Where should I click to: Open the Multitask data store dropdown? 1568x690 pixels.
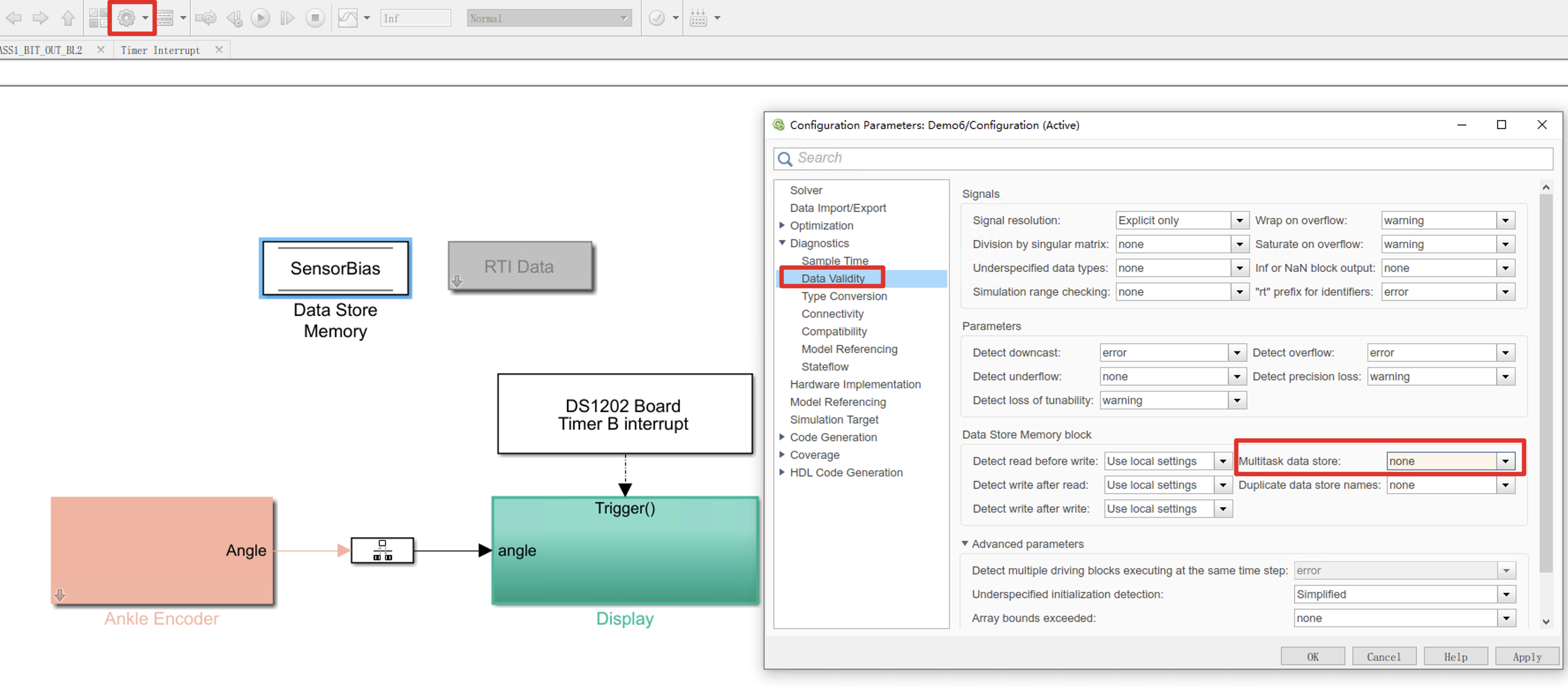coord(1505,461)
